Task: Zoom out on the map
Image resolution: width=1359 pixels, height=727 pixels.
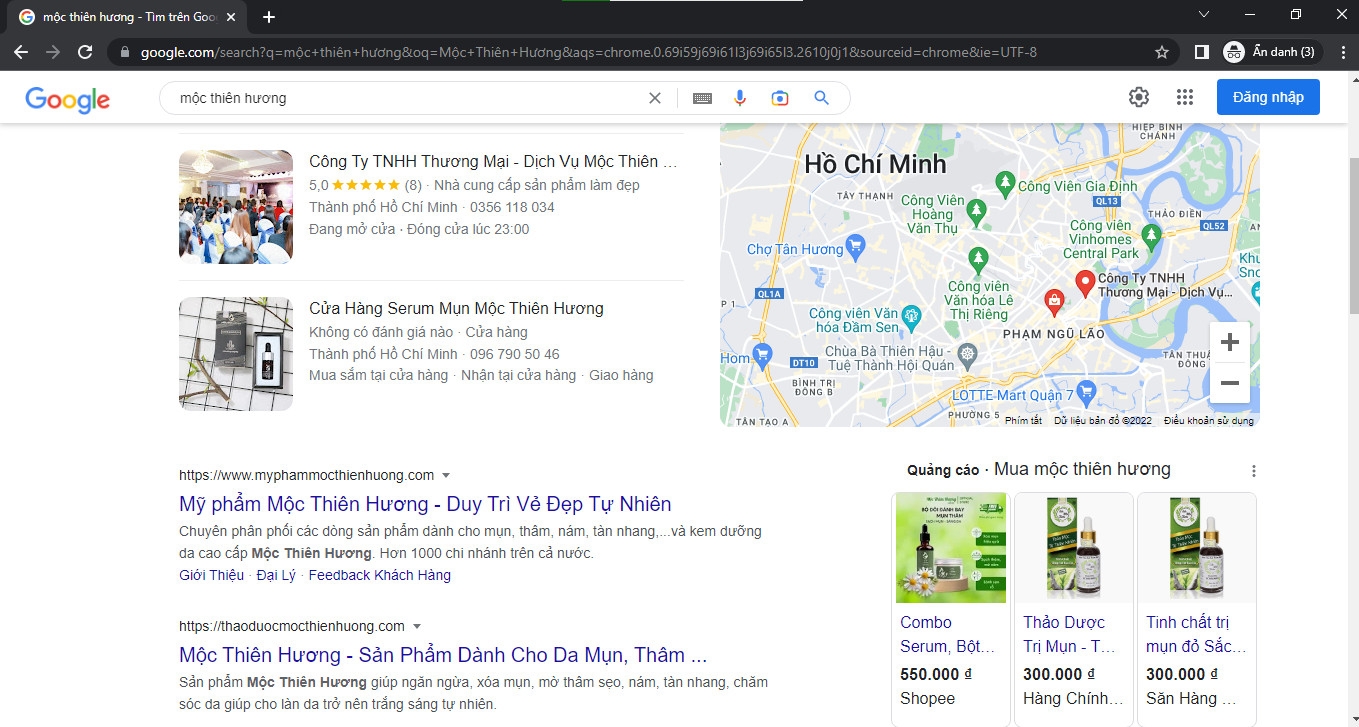Action: (x=1230, y=383)
